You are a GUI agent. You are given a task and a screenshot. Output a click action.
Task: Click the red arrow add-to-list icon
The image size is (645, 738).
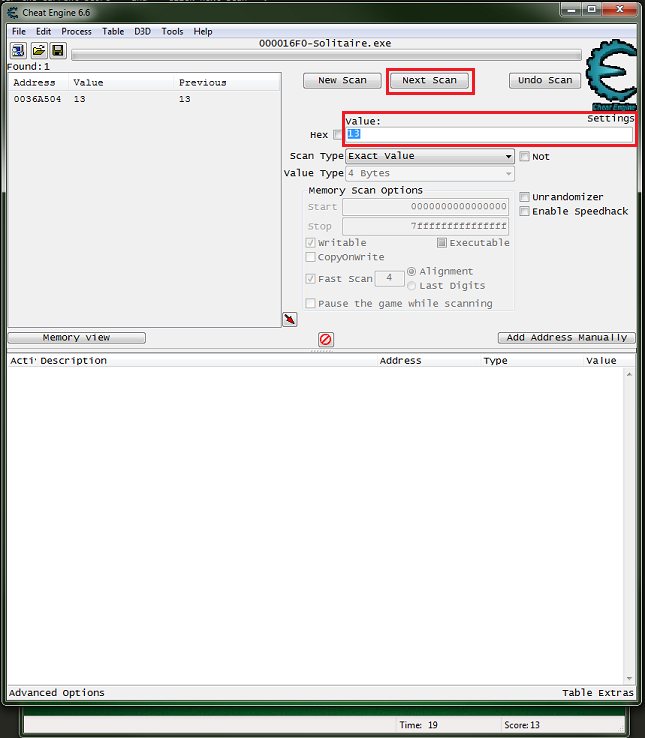tap(290, 319)
